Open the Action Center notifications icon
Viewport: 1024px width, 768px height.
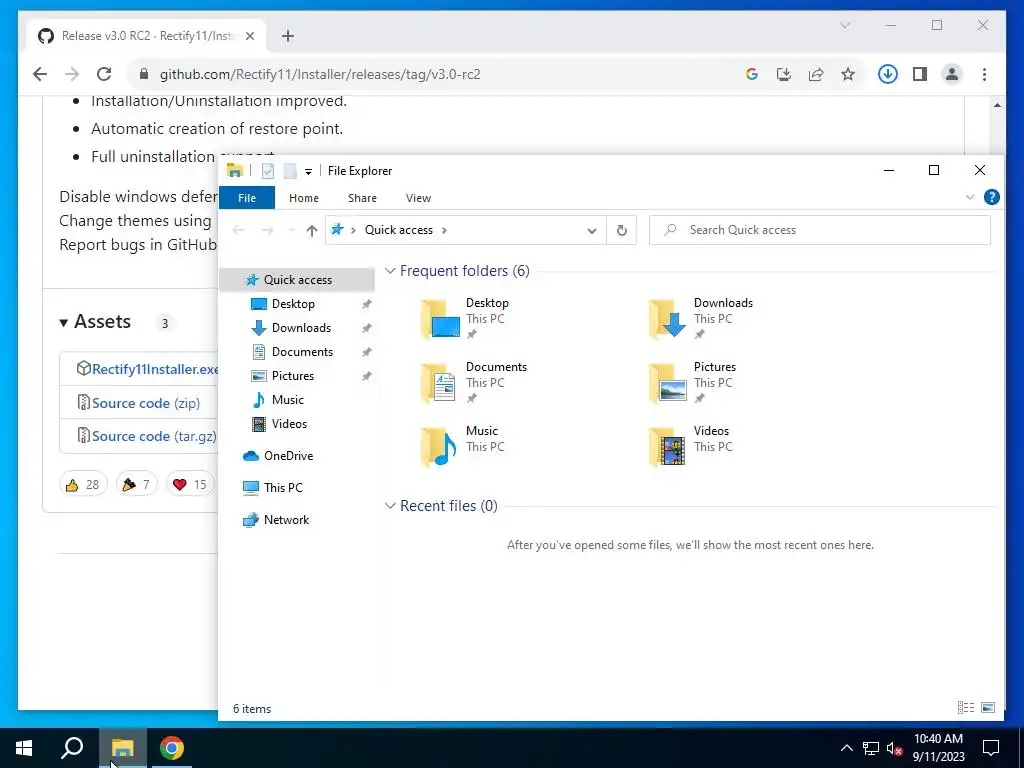click(991, 748)
